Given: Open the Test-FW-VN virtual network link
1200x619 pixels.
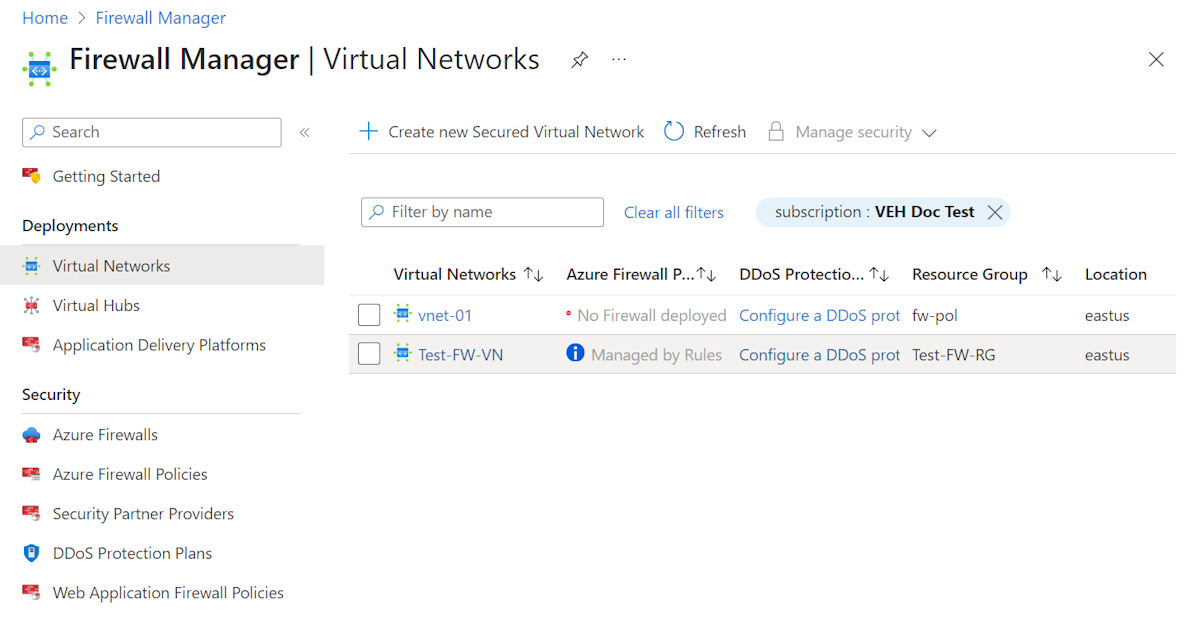Looking at the screenshot, I should pos(461,355).
